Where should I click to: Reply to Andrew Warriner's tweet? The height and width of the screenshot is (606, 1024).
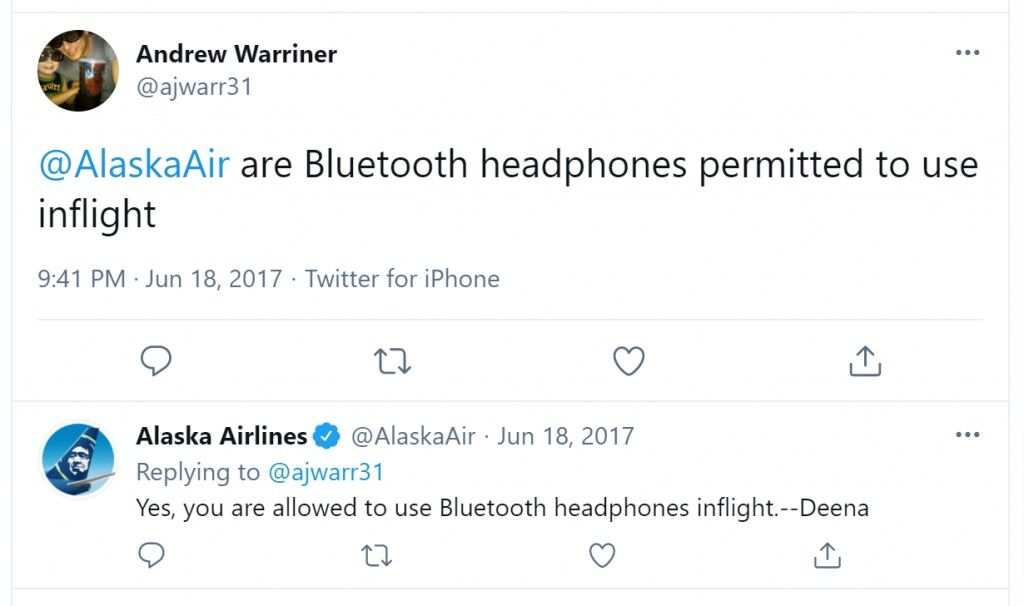[x=156, y=360]
